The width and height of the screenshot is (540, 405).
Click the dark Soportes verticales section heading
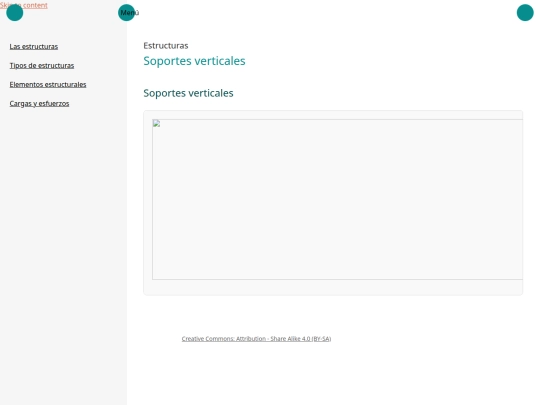tap(188, 93)
